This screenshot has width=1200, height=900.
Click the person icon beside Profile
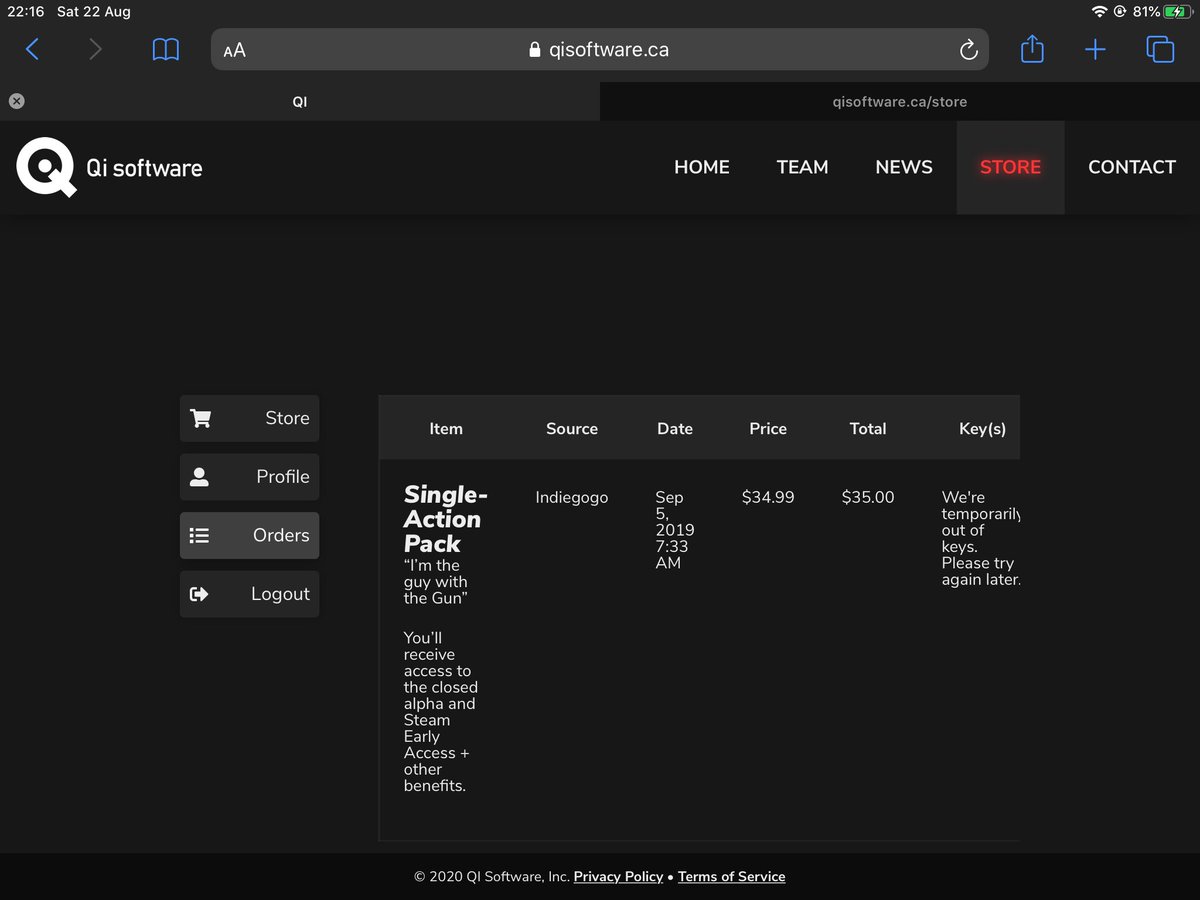point(199,477)
